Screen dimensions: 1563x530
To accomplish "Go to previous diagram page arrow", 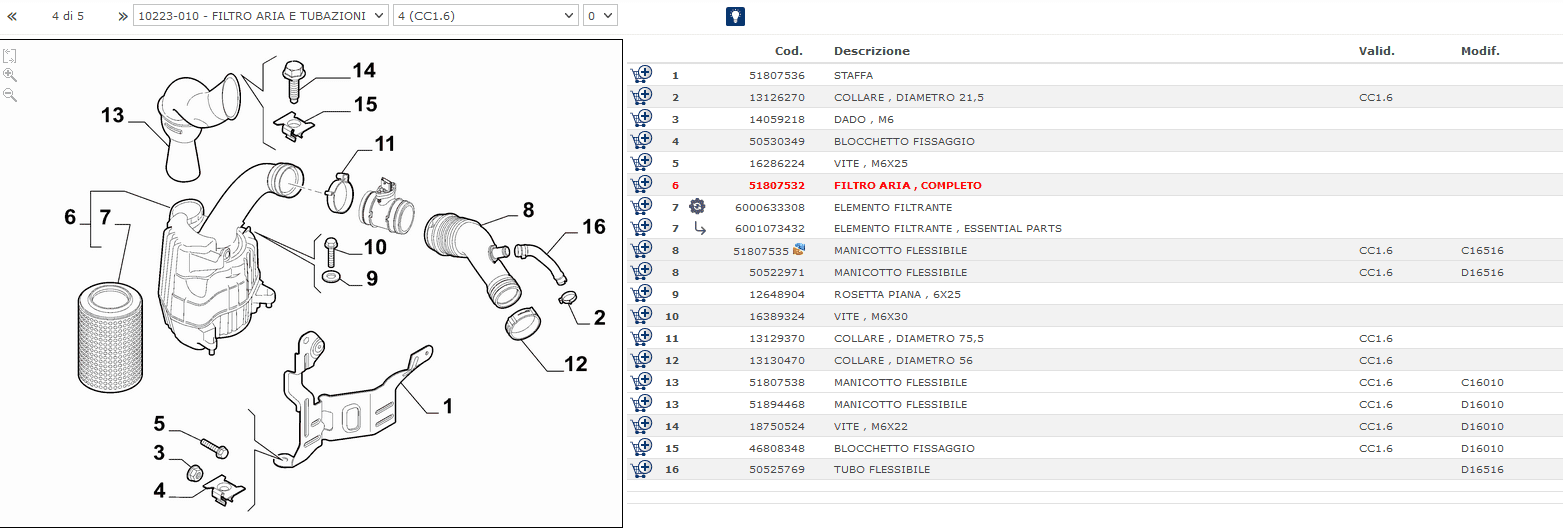I will coord(12,16).
